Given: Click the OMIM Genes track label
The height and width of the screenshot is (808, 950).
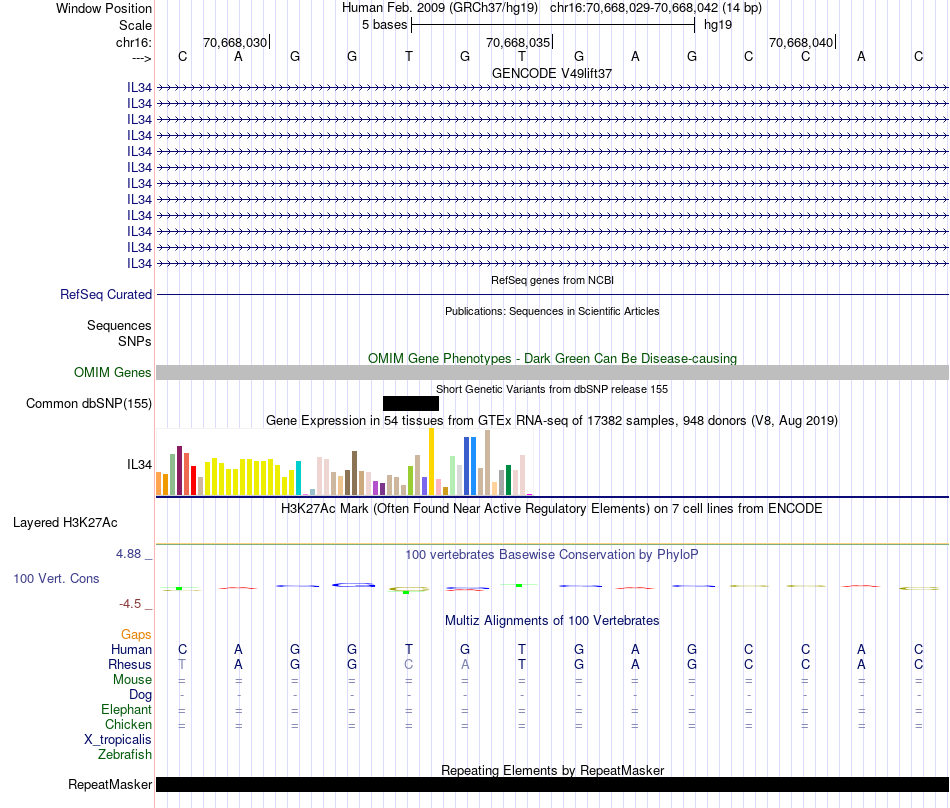Looking at the screenshot, I should [x=113, y=373].
